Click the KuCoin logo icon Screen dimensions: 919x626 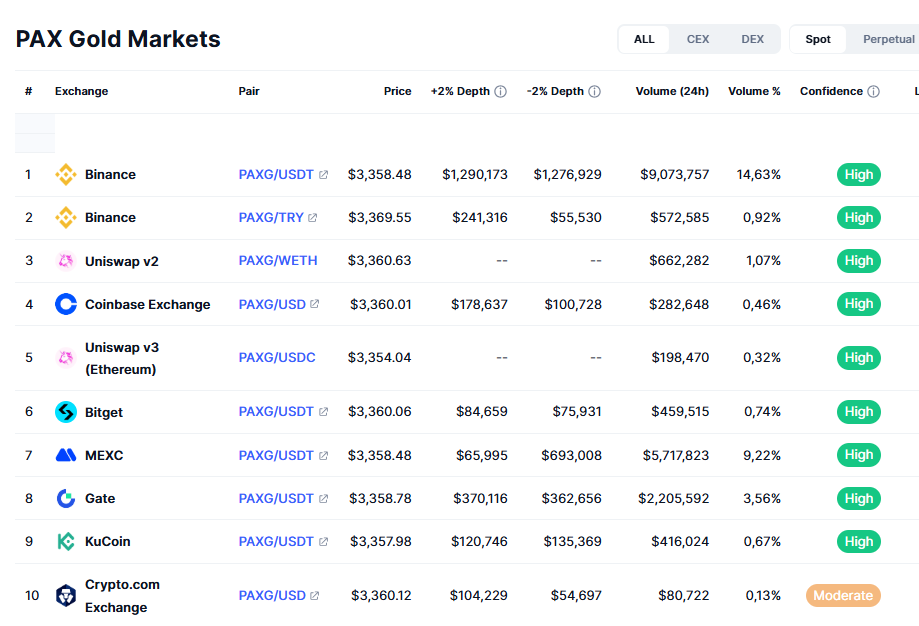(x=66, y=541)
